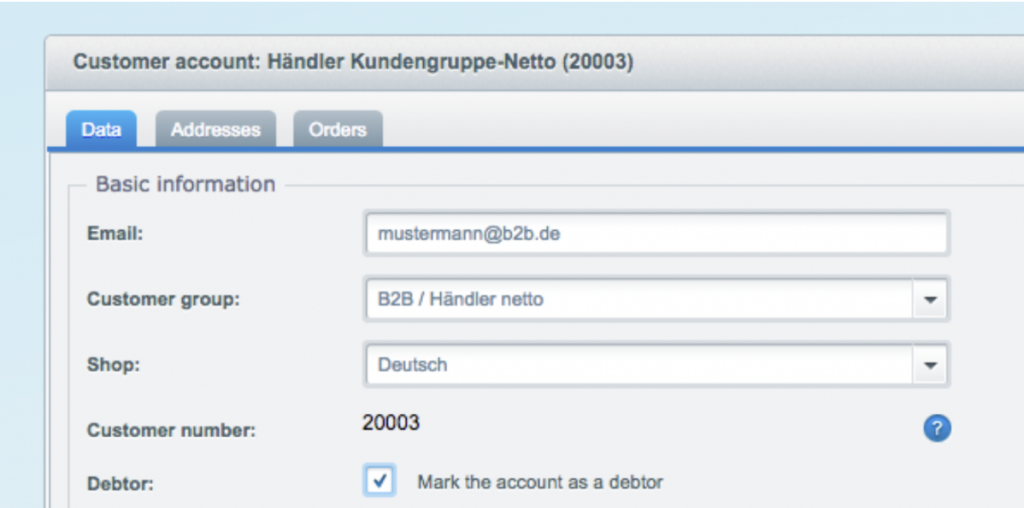Click the "Customer number:" field label

pos(171,431)
